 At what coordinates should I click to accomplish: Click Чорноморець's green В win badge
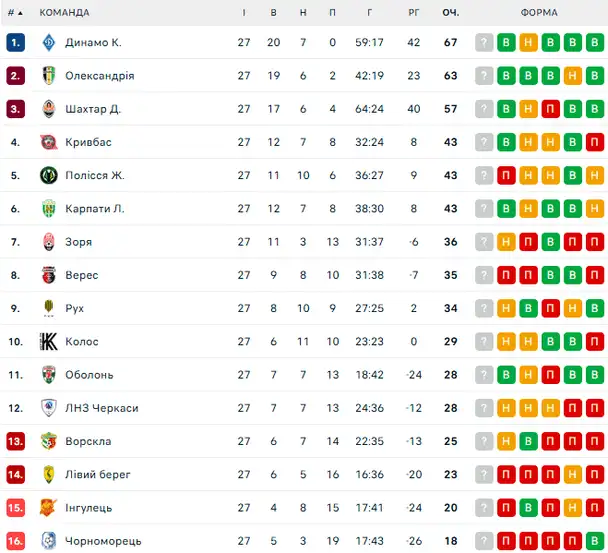tap(594, 541)
